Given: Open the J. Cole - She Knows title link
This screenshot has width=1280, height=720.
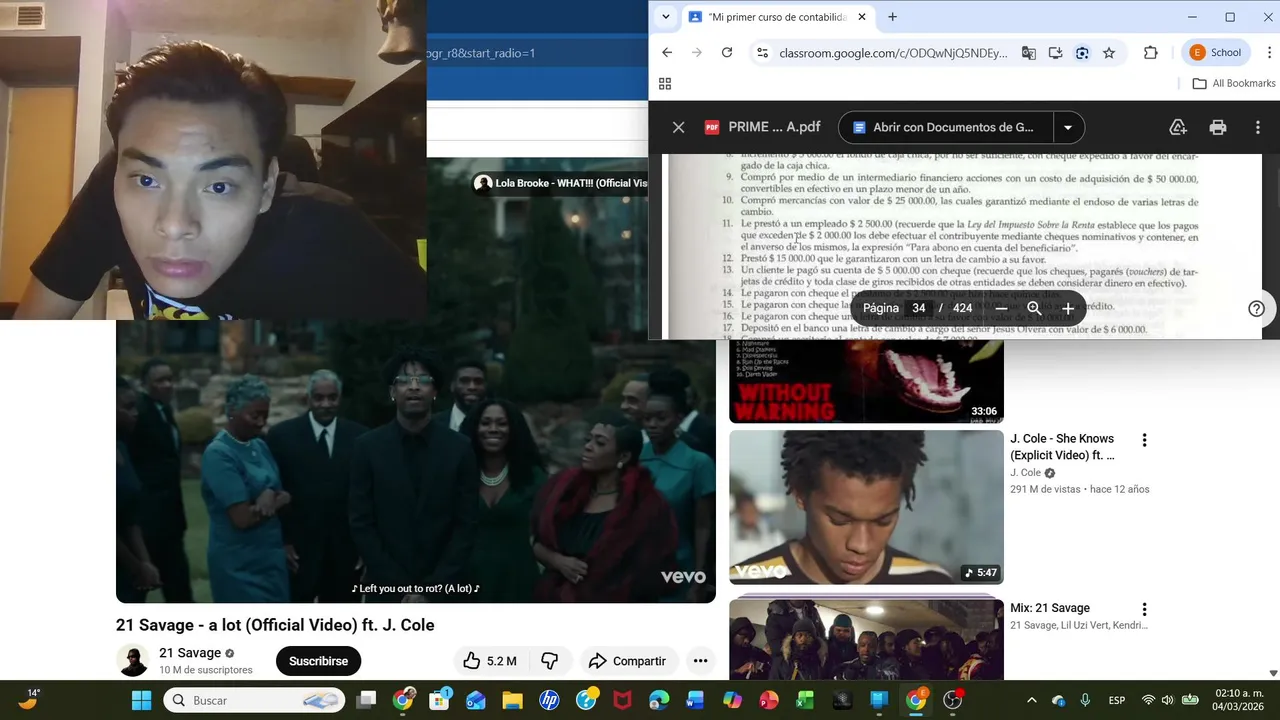Looking at the screenshot, I should [1062, 447].
